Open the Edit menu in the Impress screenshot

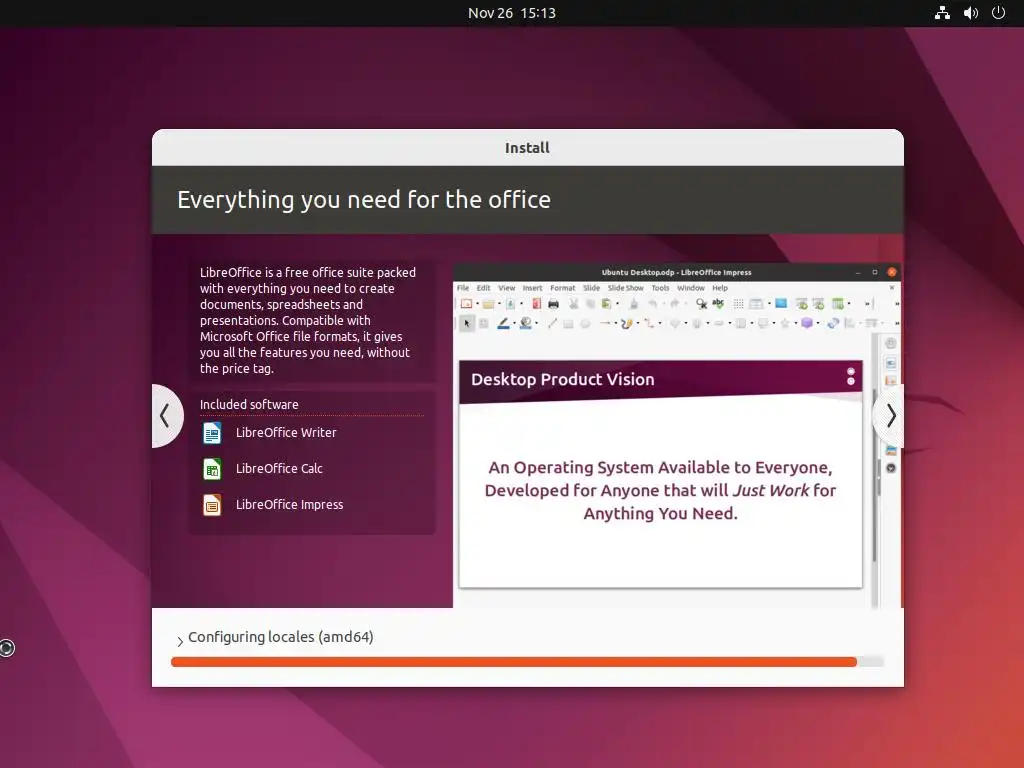[x=483, y=288]
